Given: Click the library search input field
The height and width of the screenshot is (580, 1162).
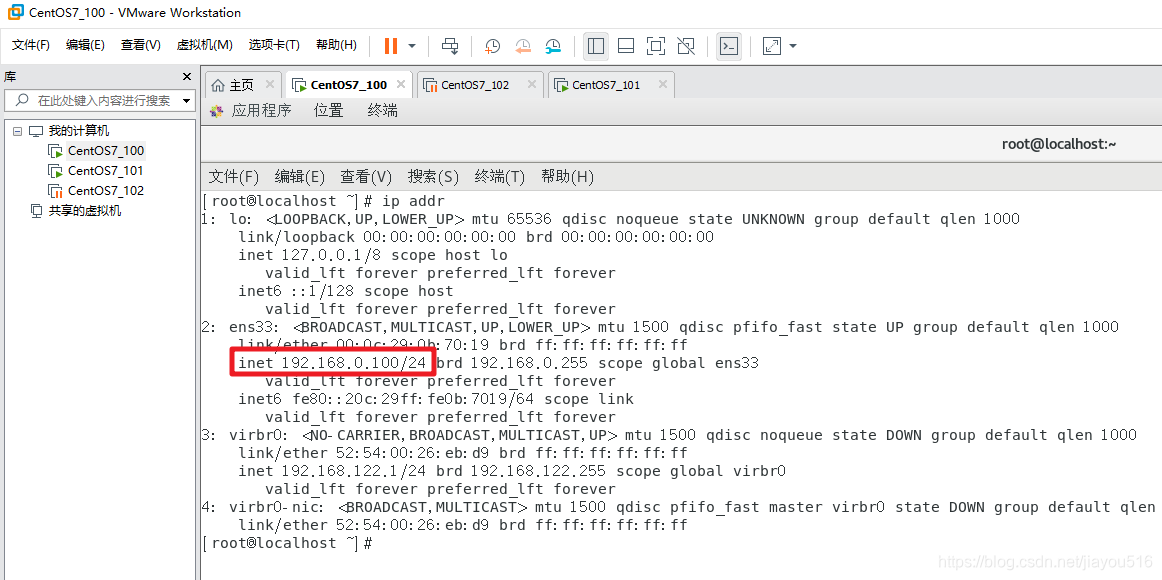Looking at the screenshot, I should coord(93,101).
